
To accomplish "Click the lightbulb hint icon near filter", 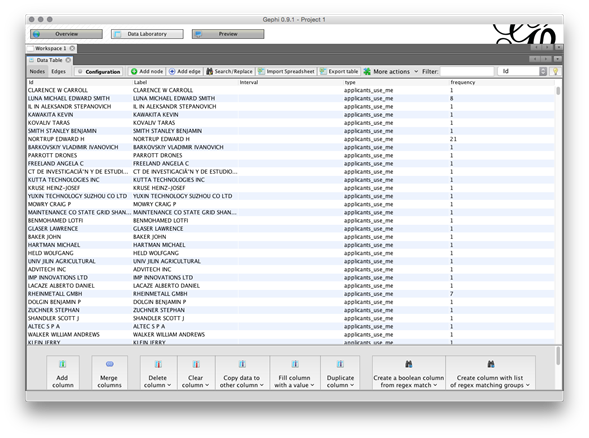I will click(555, 71).
